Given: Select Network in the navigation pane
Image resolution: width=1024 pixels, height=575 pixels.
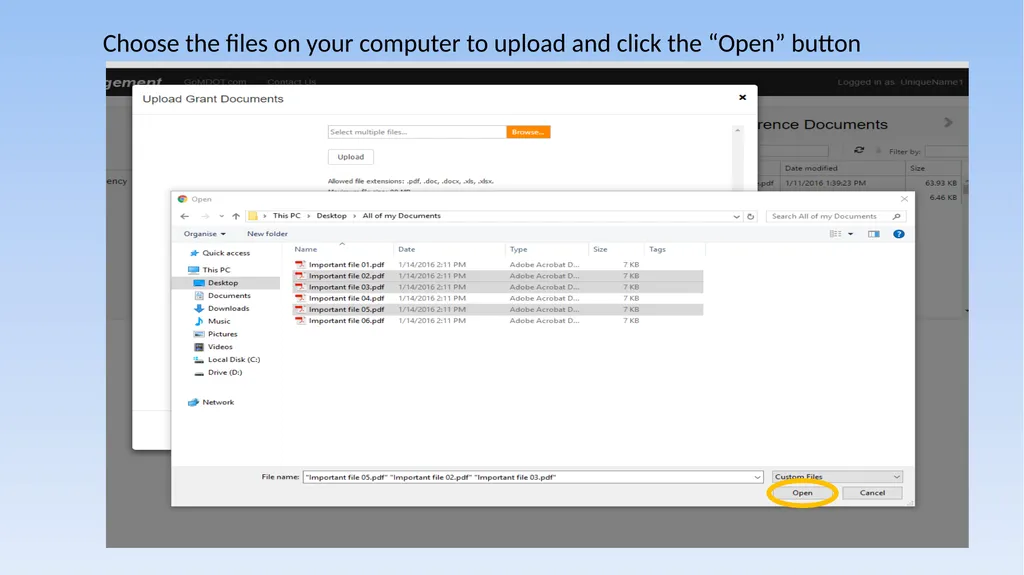Looking at the screenshot, I should 217,402.
